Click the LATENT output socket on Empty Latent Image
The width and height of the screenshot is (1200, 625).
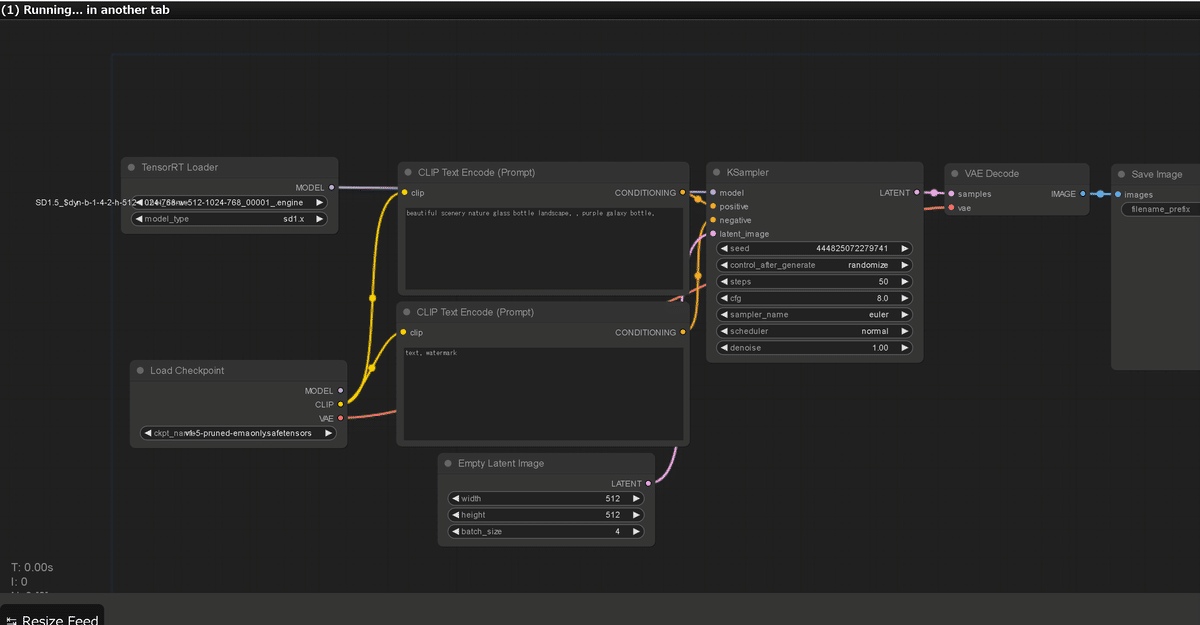tap(648, 483)
